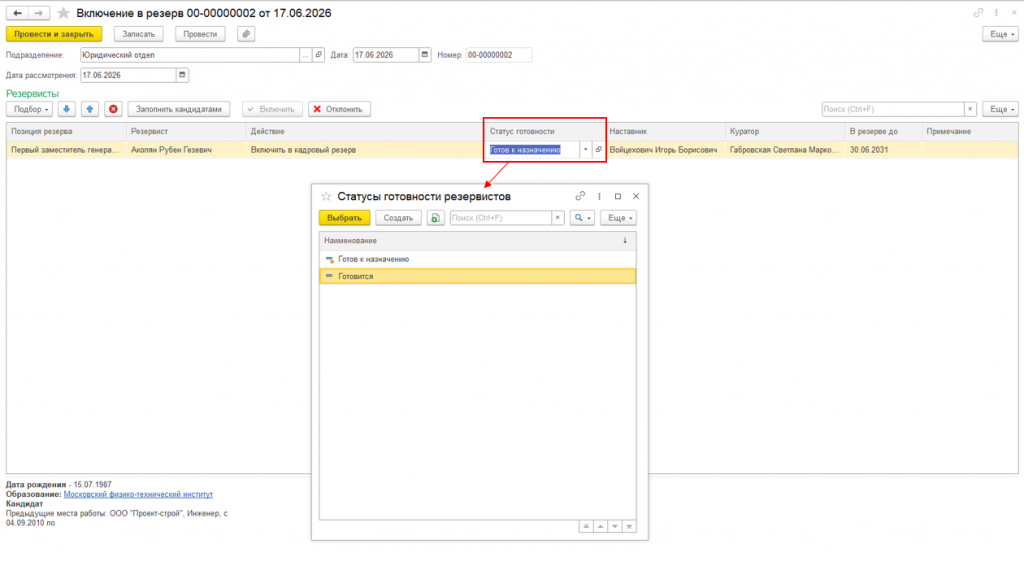Toggle sort arrow in Наименование header
Viewport: 1024px width, 566px height.
625,240
